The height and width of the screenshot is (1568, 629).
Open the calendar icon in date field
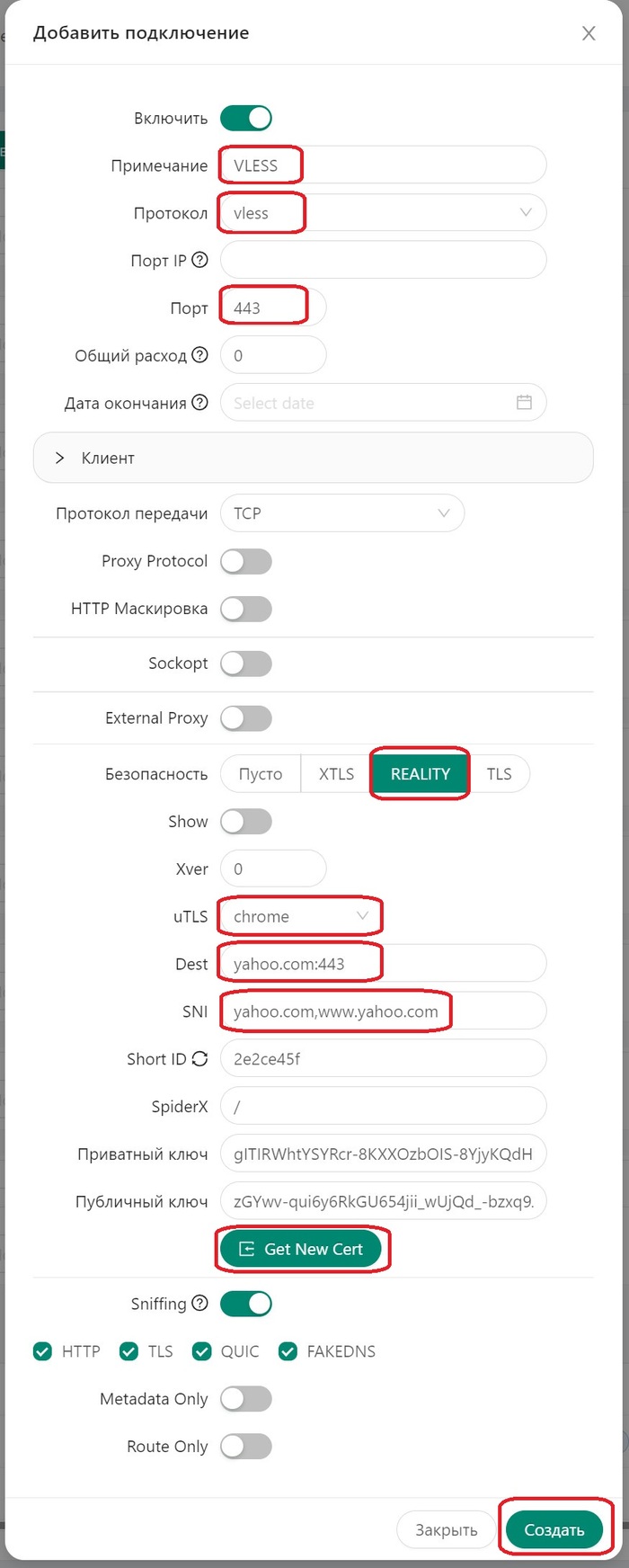click(524, 403)
